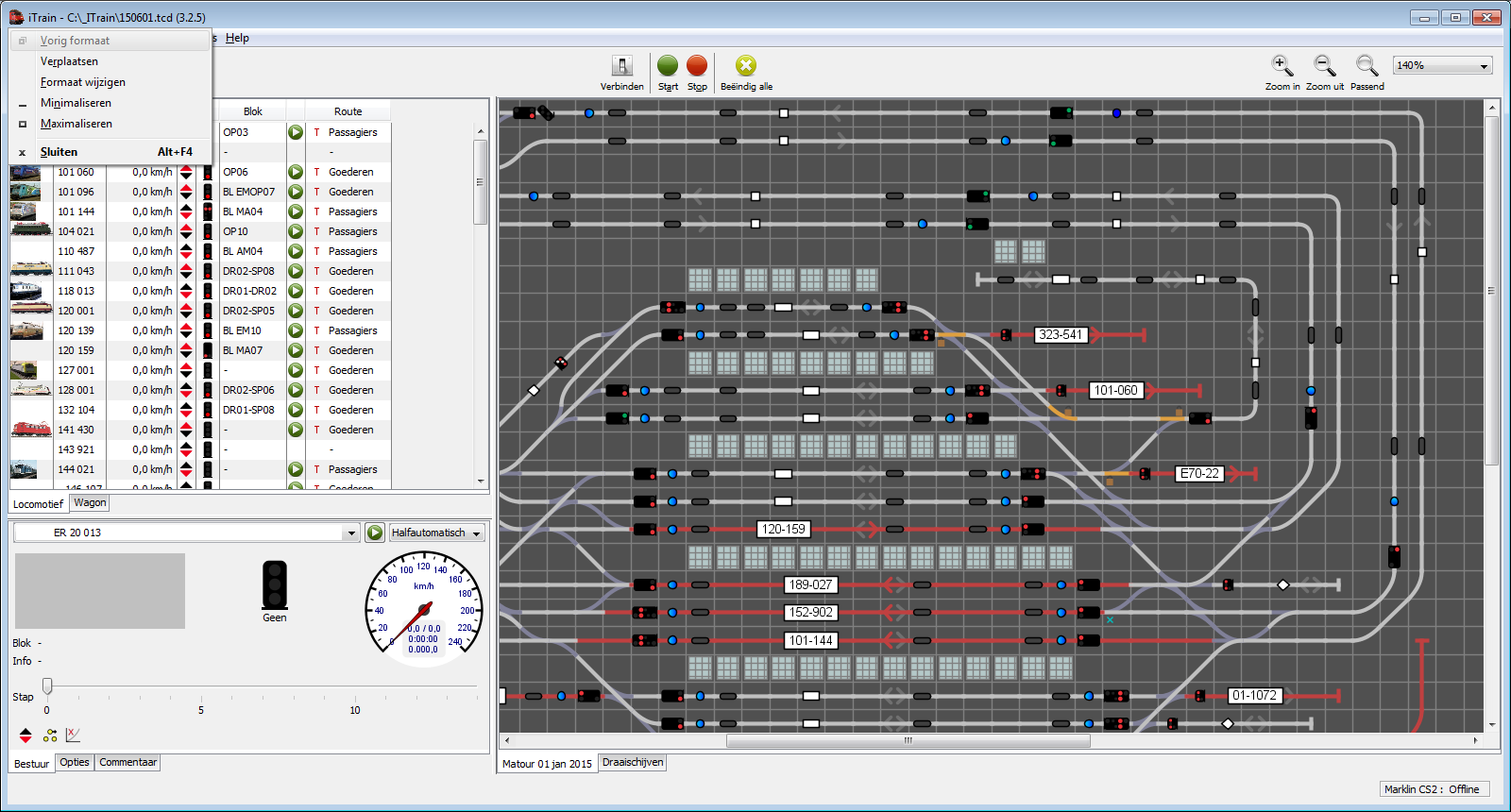Click the Verbinden connect icon
The width and height of the screenshot is (1511, 812).
tap(622, 66)
